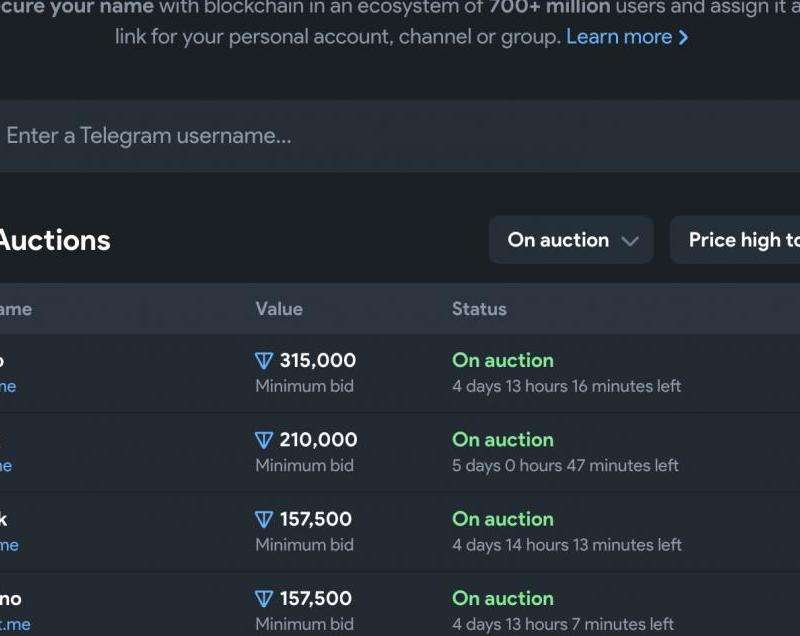Open the Price high to low sort dropdown
This screenshot has width=800, height=636.
[x=735, y=240]
